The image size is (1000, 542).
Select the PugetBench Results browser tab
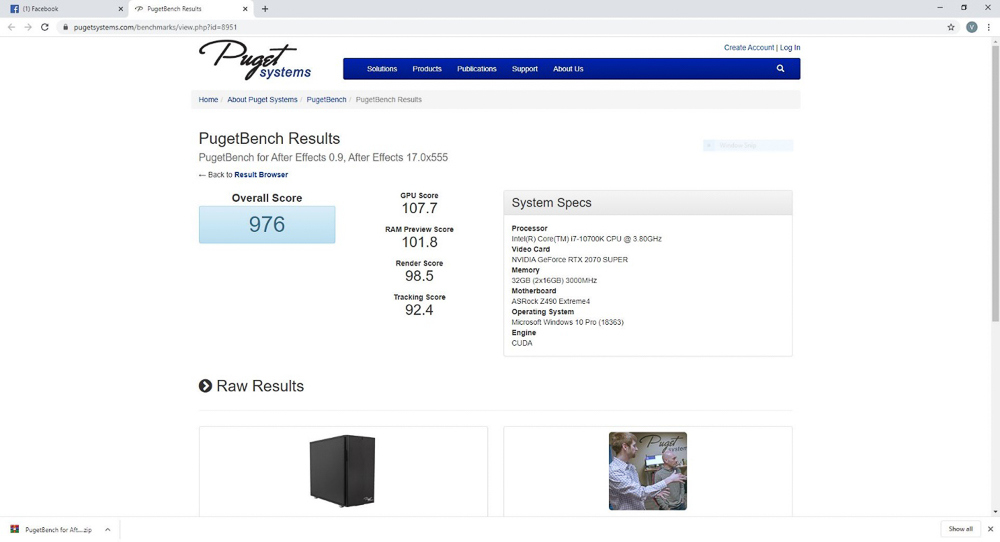click(x=190, y=9)
